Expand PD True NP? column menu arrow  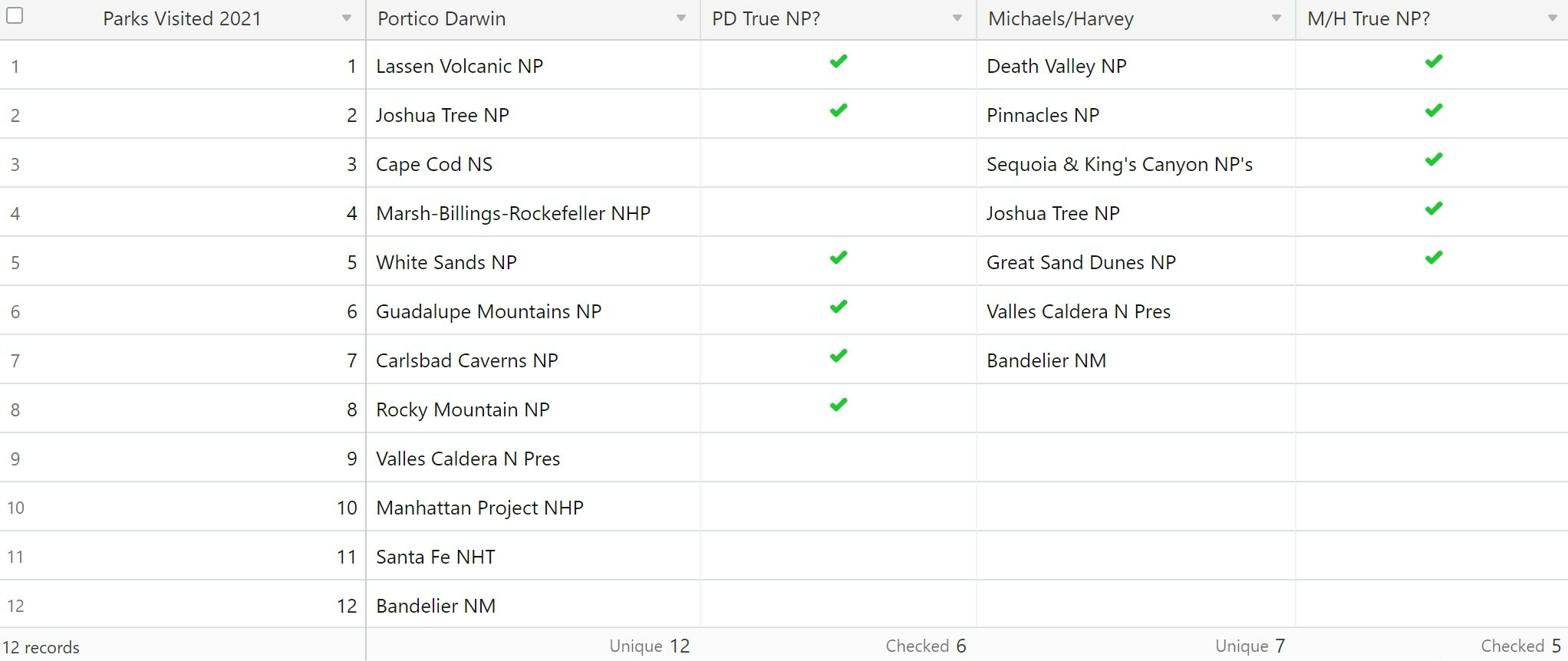(957, 18)
